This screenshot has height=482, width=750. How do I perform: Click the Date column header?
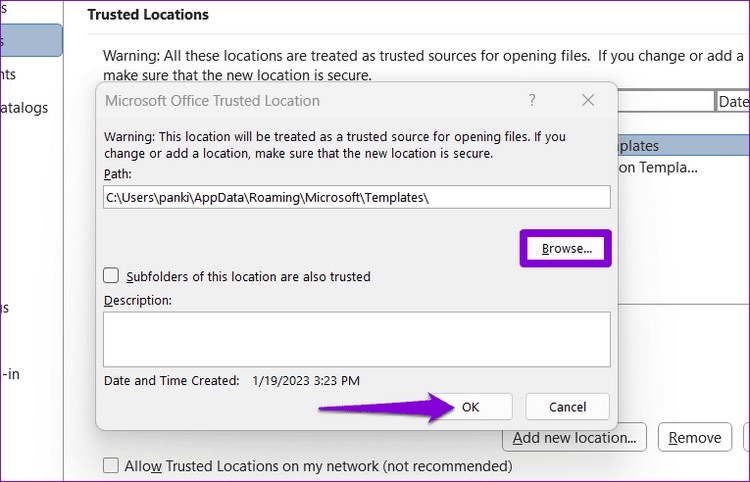pyautogui.click(x=733, y=101)
